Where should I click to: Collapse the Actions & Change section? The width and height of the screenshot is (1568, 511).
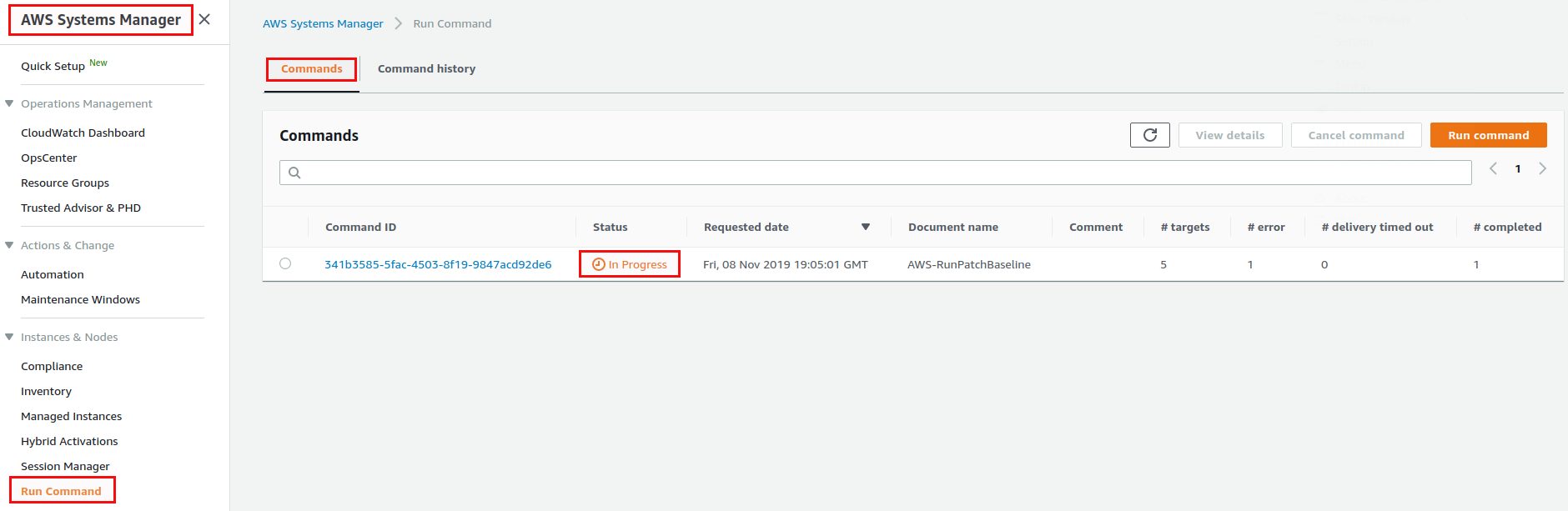(9, 245)
